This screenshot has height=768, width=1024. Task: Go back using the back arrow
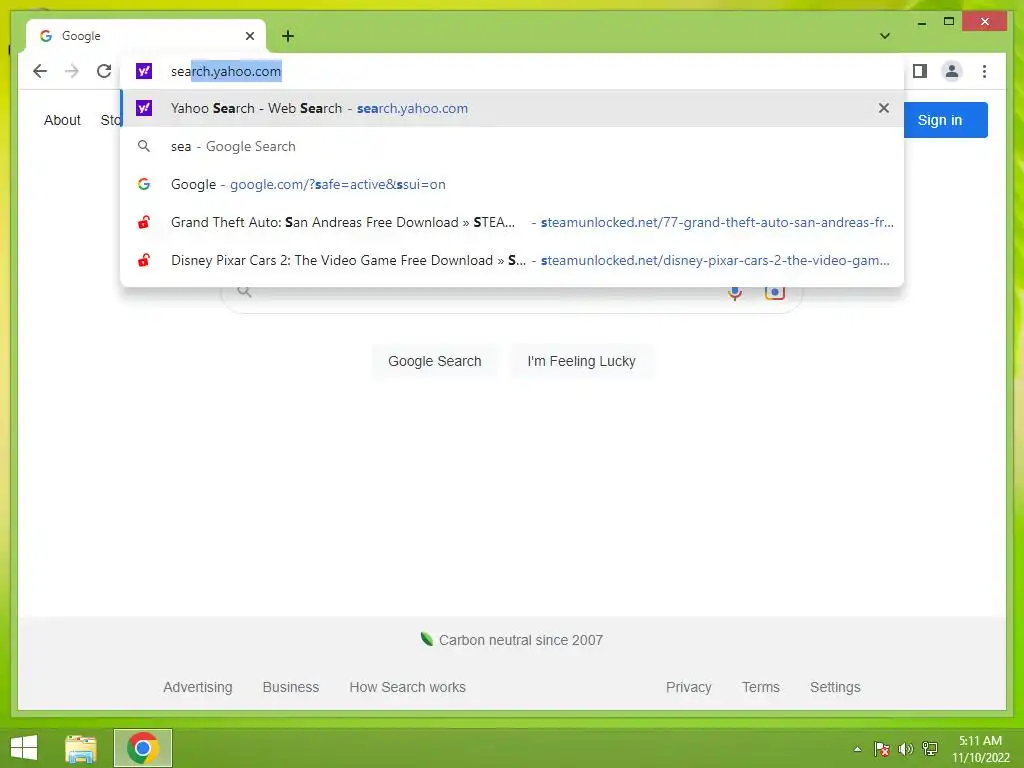(40, 71)
